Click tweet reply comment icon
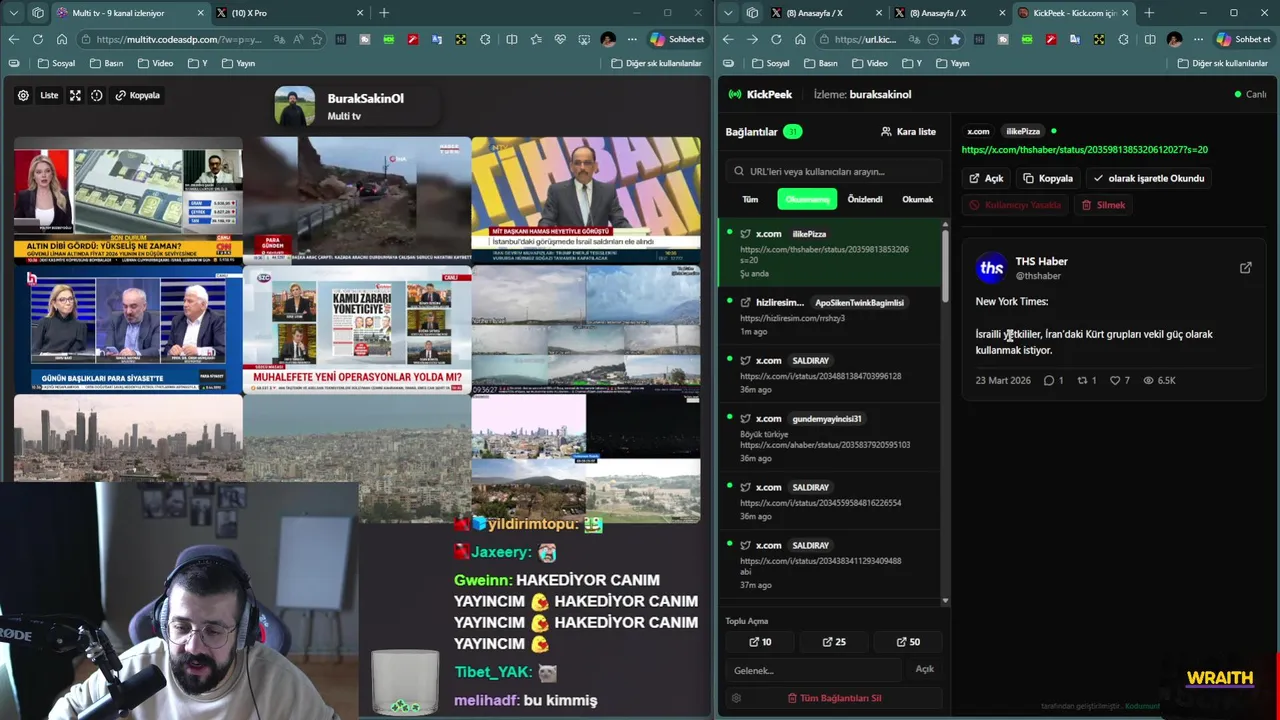This screenshot has height=720, width=1280. (1049, 380)
